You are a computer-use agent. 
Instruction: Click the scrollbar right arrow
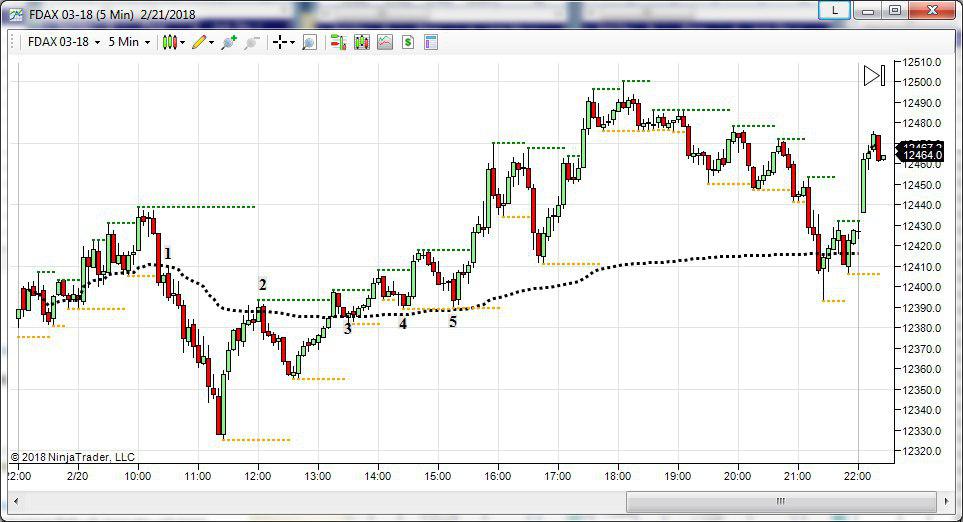pyautogui.click(x=946, y=501)
